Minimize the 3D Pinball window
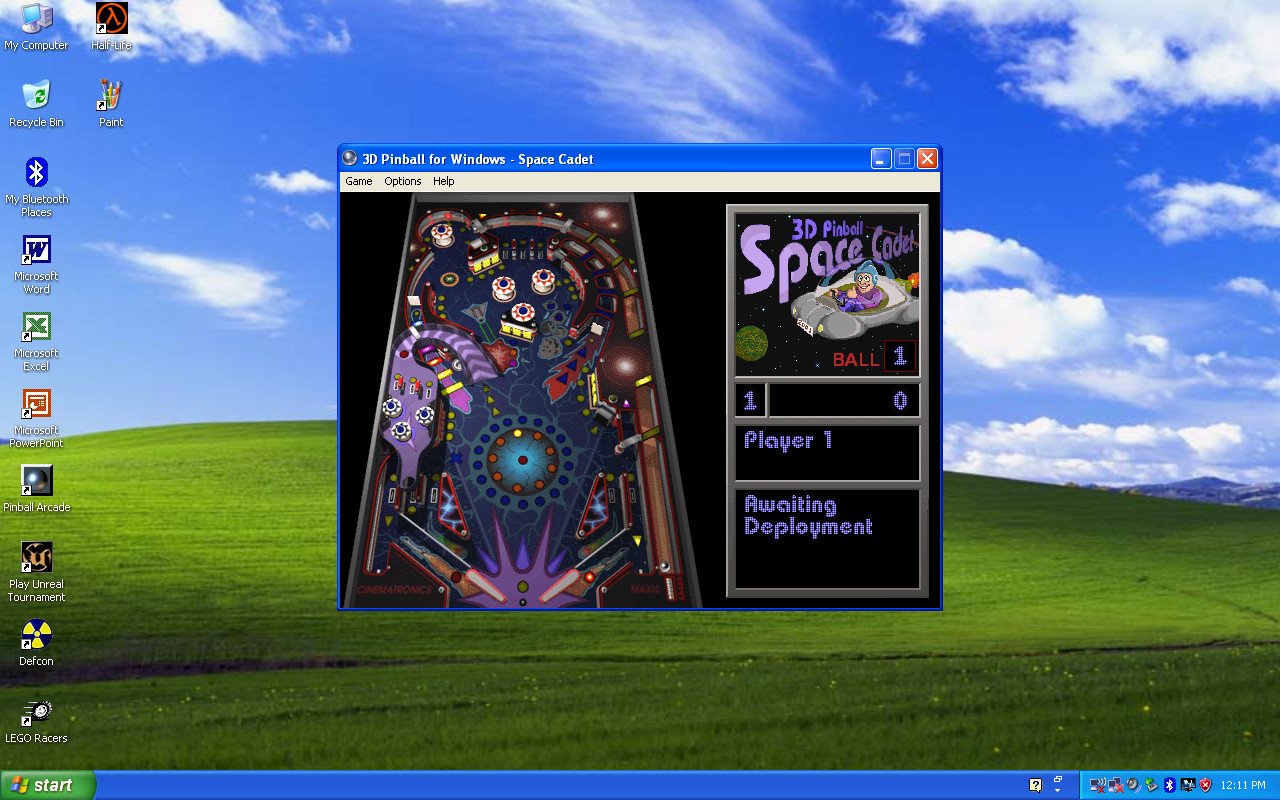This screenshot has width=1280, height=800. (881, 158)
